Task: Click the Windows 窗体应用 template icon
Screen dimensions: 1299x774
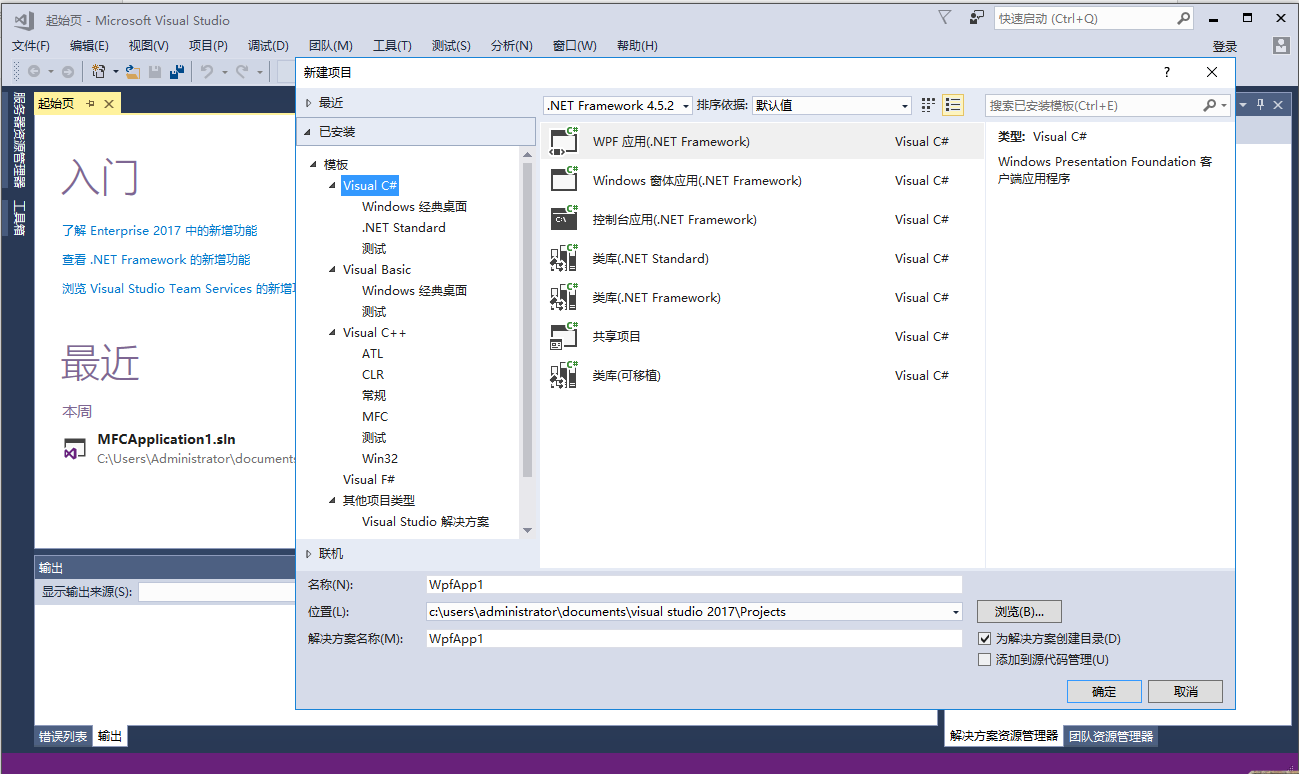Action: tap(564, 180)
